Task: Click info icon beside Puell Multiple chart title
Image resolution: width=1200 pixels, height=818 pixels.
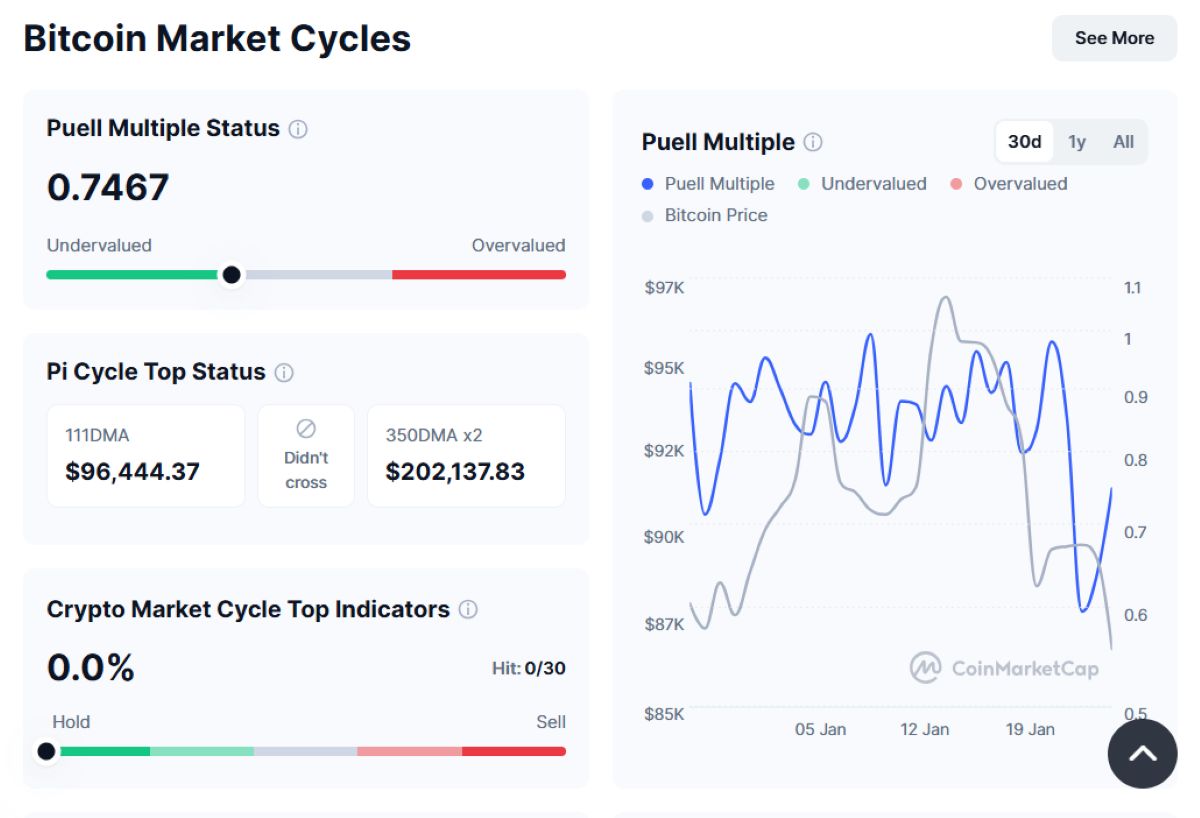Action: [813, 142]
